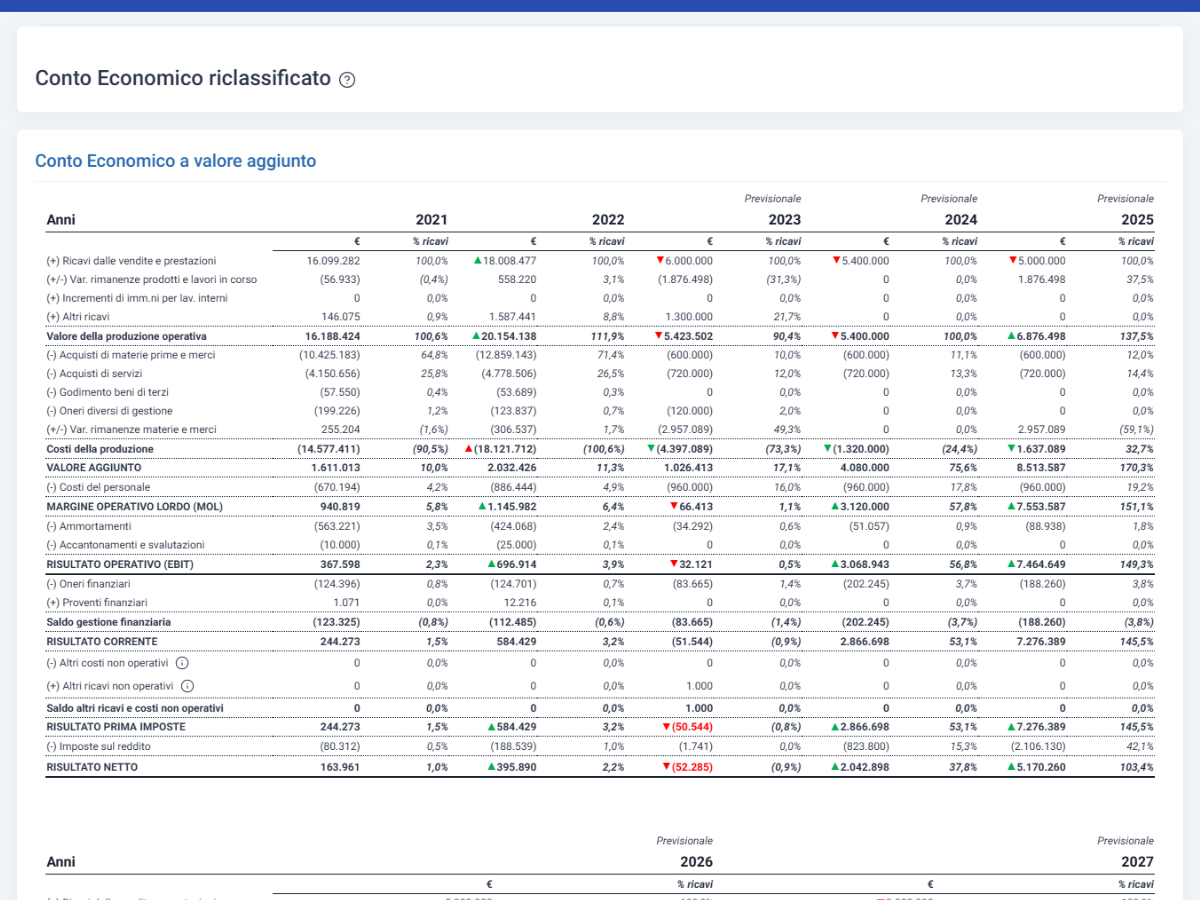Select row label RISULTATO CORRENTE
The image size is (1200, 900).
pos(102,641)
